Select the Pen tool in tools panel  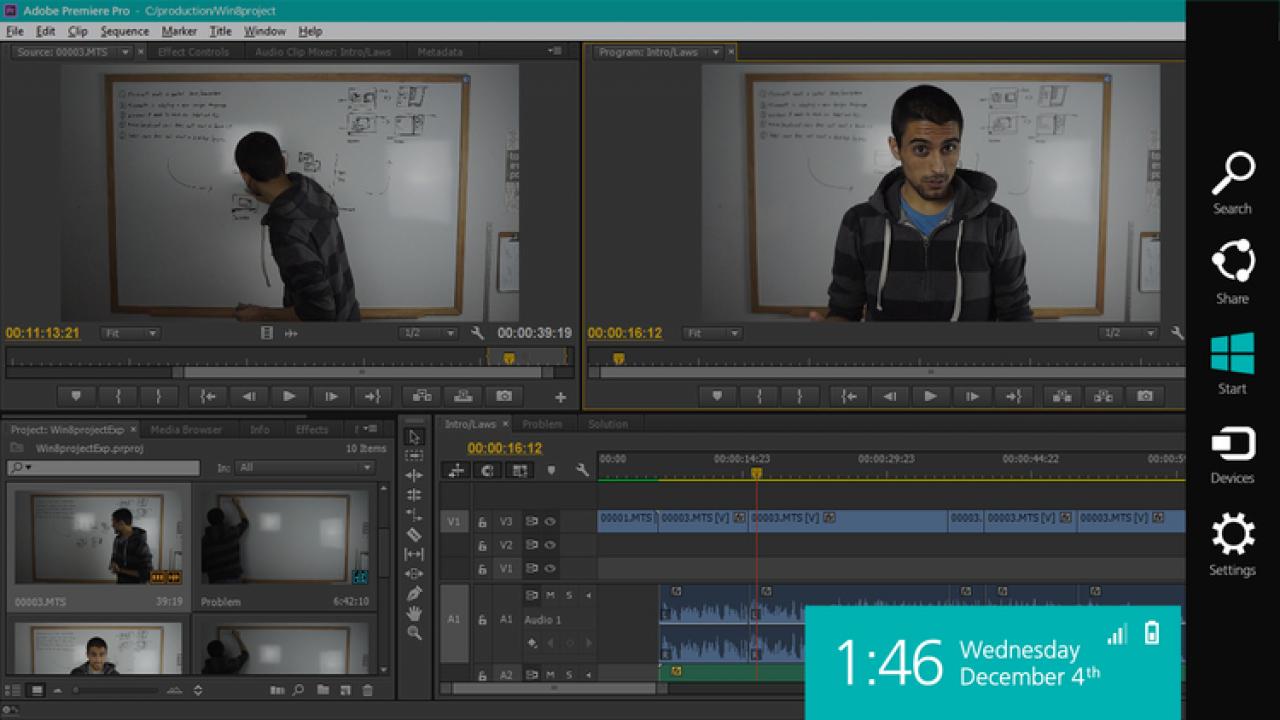(x=414, y=593)
